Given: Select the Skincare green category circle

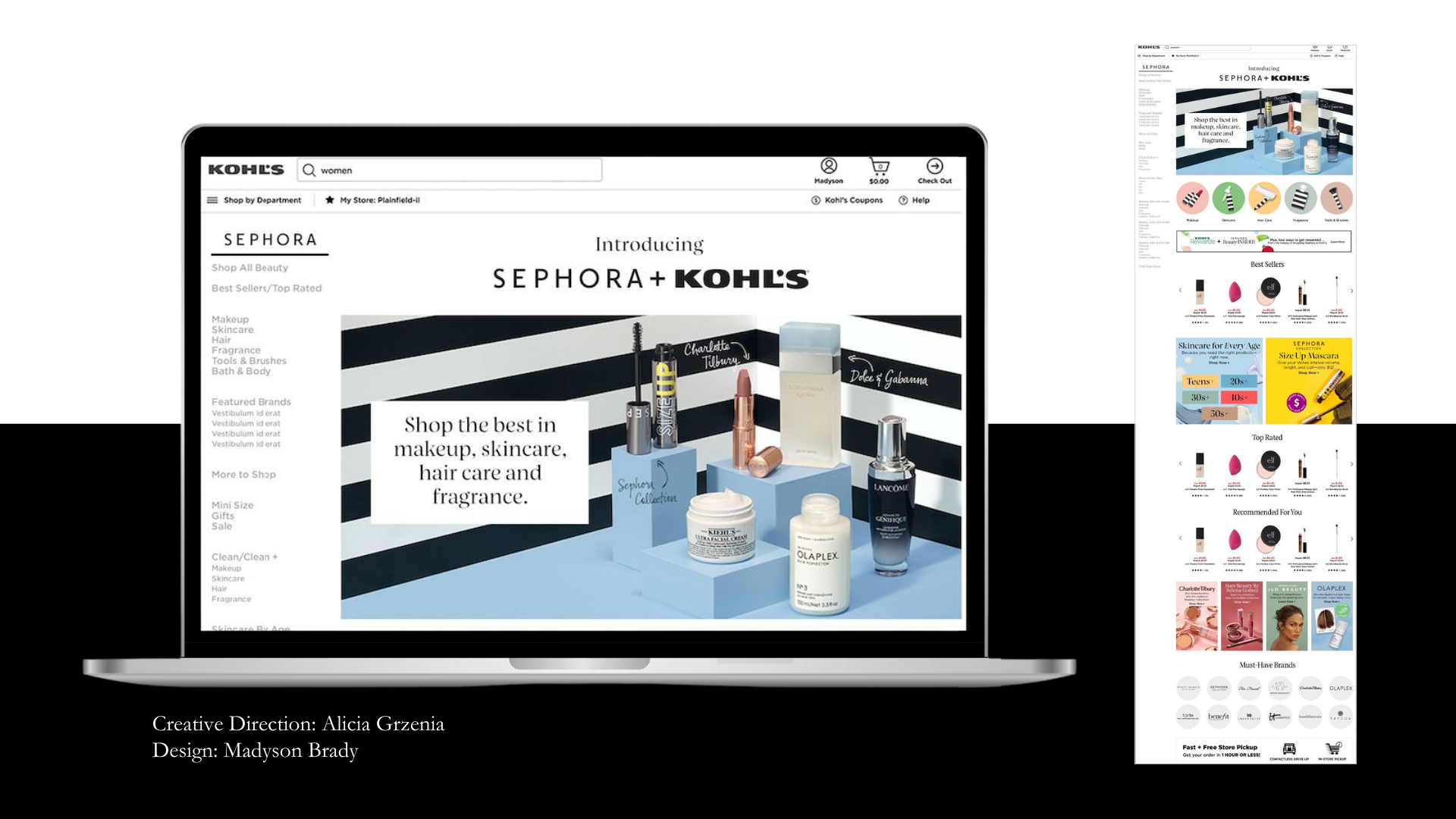Looking at the screenshot, I should tap(1228, 199).
